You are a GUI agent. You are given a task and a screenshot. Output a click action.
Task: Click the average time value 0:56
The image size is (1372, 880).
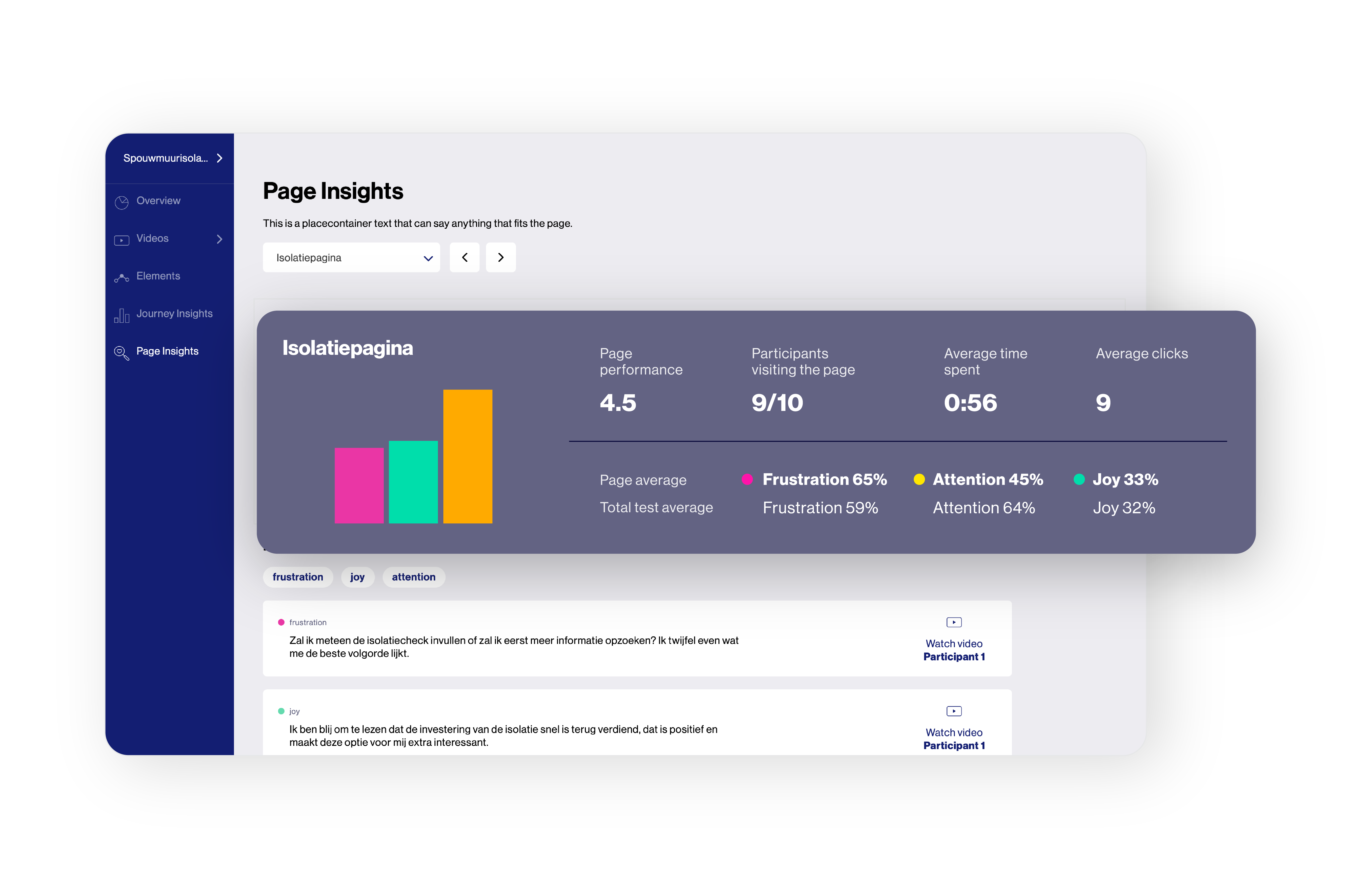[971, 403]
